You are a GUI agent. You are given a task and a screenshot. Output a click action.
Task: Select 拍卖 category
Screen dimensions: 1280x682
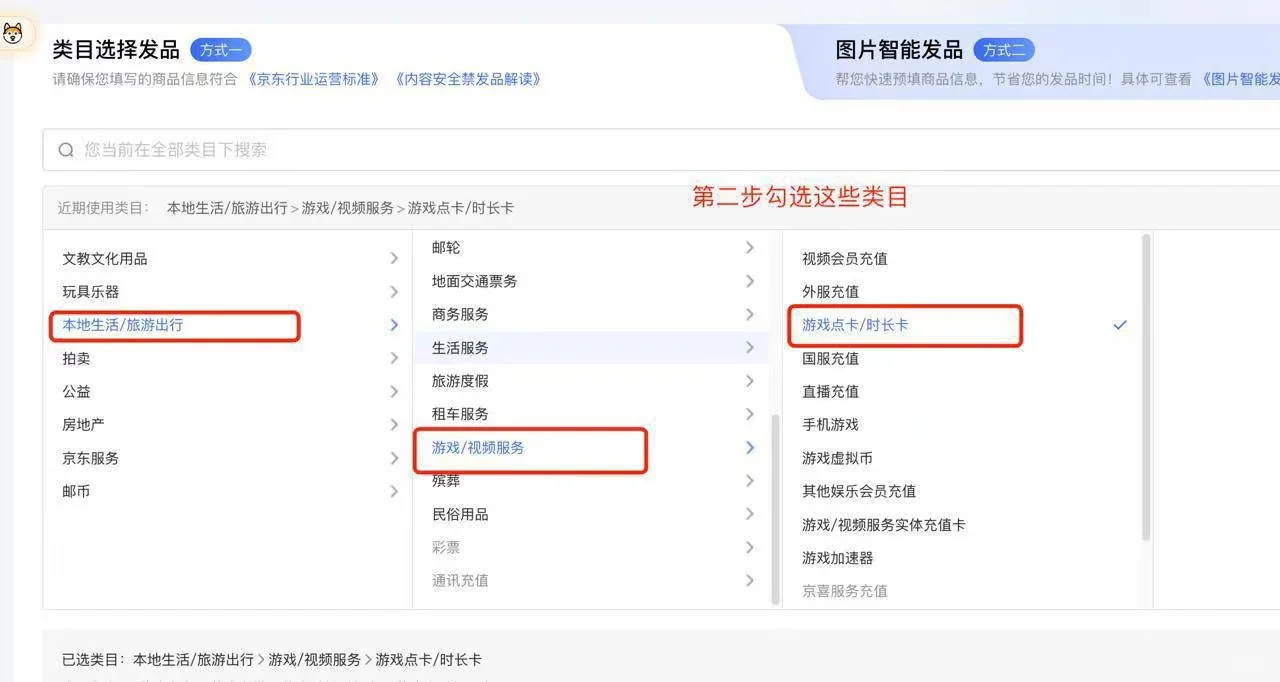tap(76, 358)
